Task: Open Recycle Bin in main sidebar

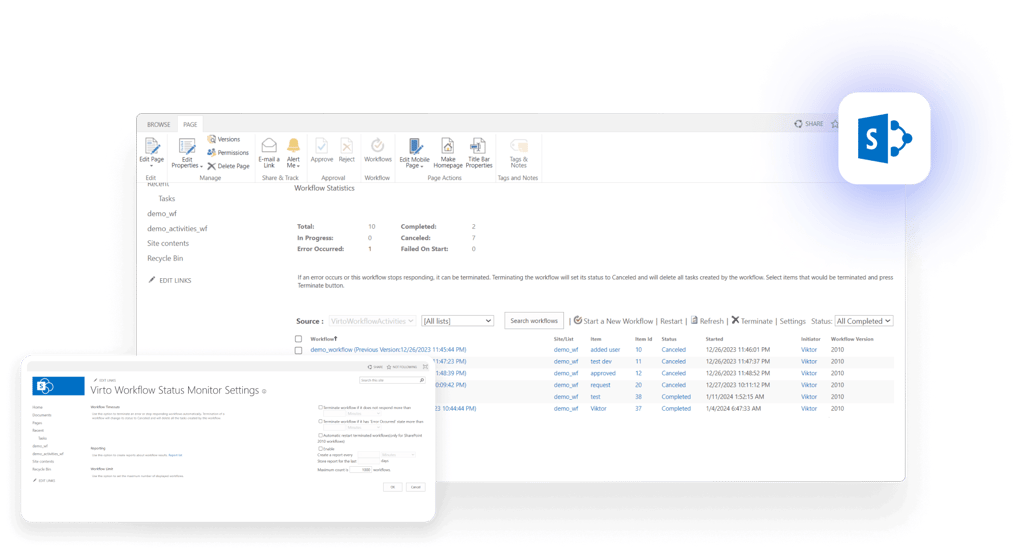Action: 165,258
